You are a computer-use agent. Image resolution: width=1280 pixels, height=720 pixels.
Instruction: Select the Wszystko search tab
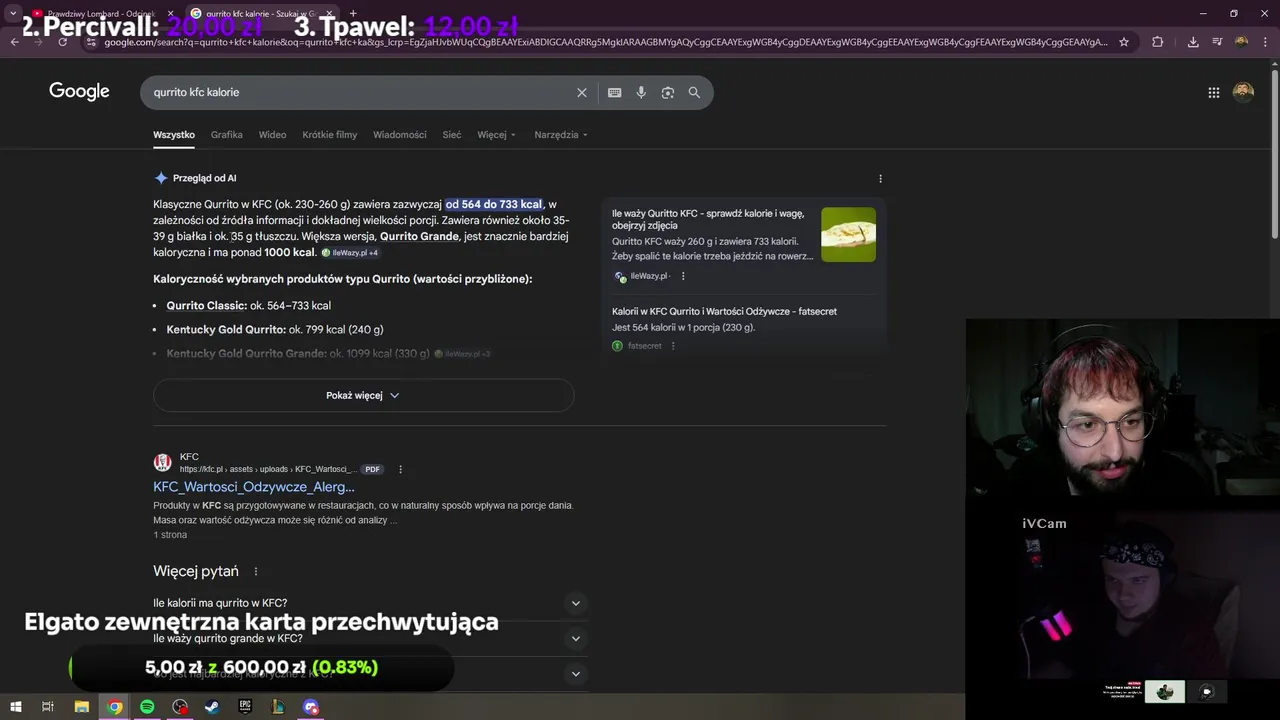coord(174,135)
